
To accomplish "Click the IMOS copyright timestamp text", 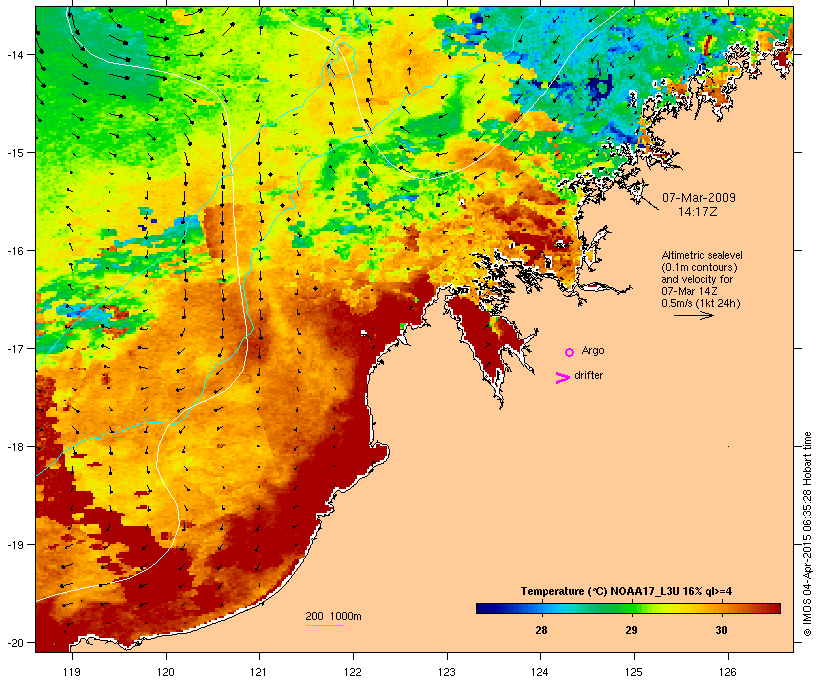I will point(807,534).
